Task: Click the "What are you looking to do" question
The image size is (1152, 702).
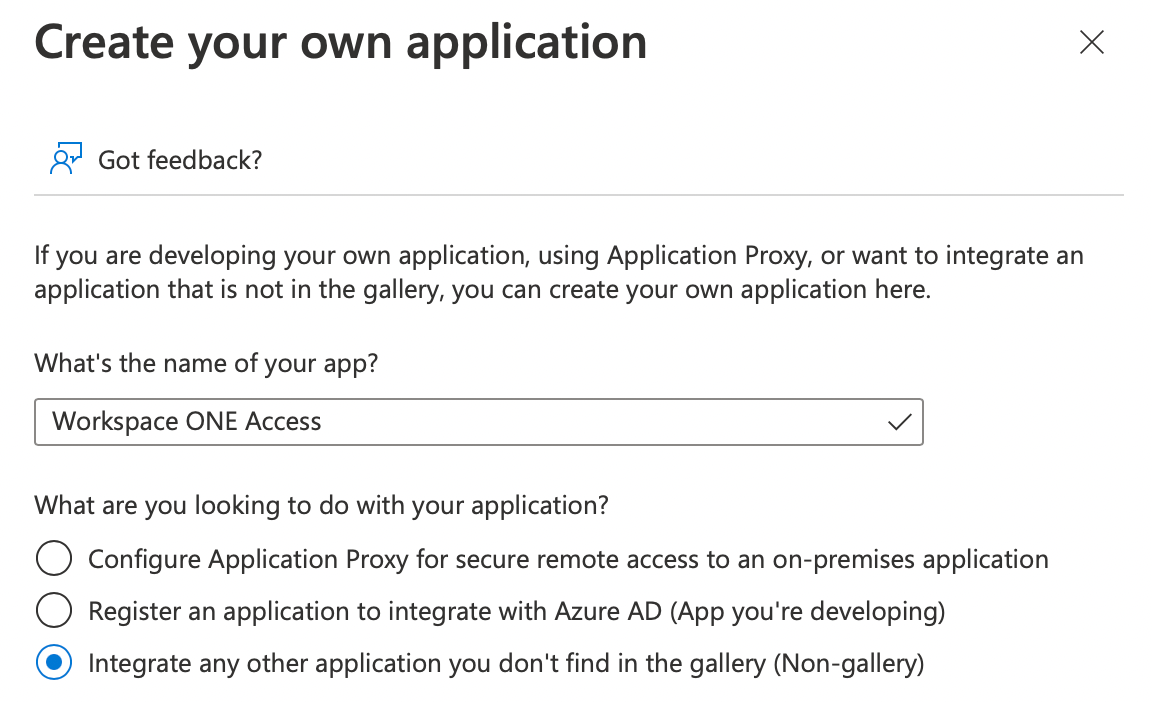Action: 321,505
